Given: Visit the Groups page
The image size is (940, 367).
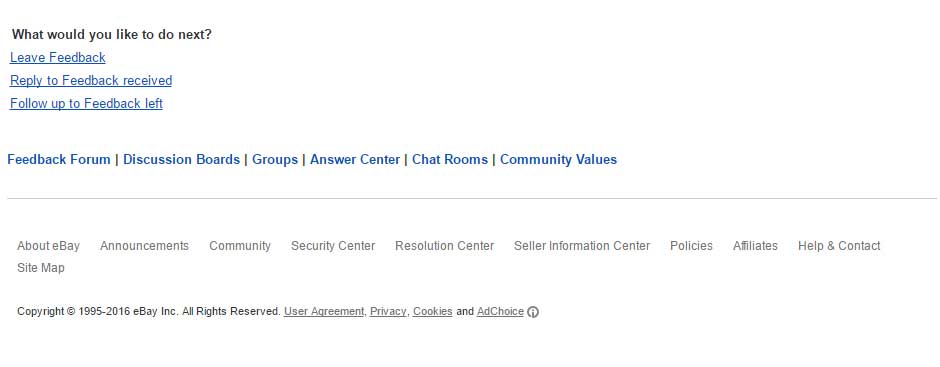Looking at the screenshot, I should pyautogui.click(x=275, y=160).
